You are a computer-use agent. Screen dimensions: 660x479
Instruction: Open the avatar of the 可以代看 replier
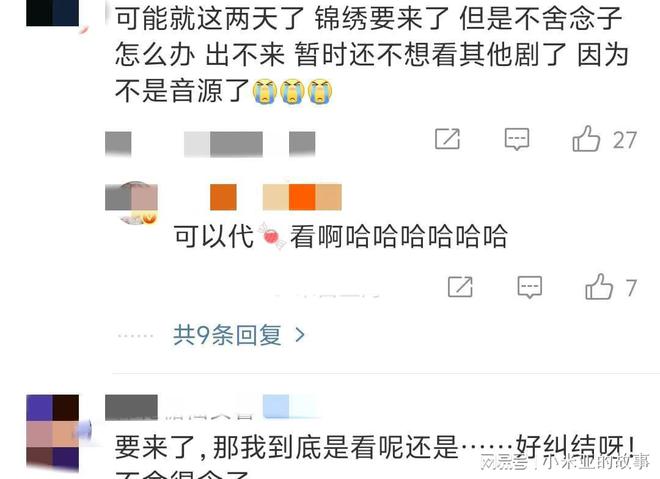131,202
